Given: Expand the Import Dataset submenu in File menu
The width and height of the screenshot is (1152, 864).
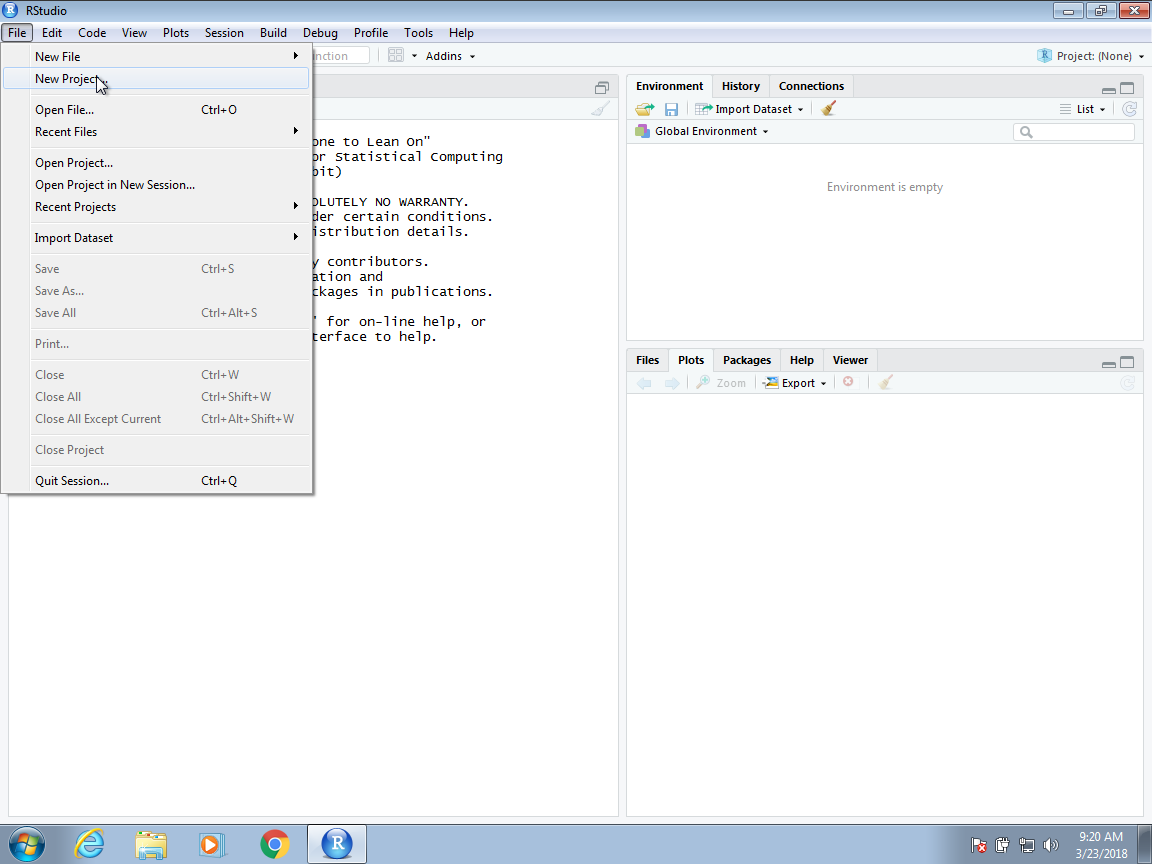Looking at the screenshot, I should click(x=156, y=237).
